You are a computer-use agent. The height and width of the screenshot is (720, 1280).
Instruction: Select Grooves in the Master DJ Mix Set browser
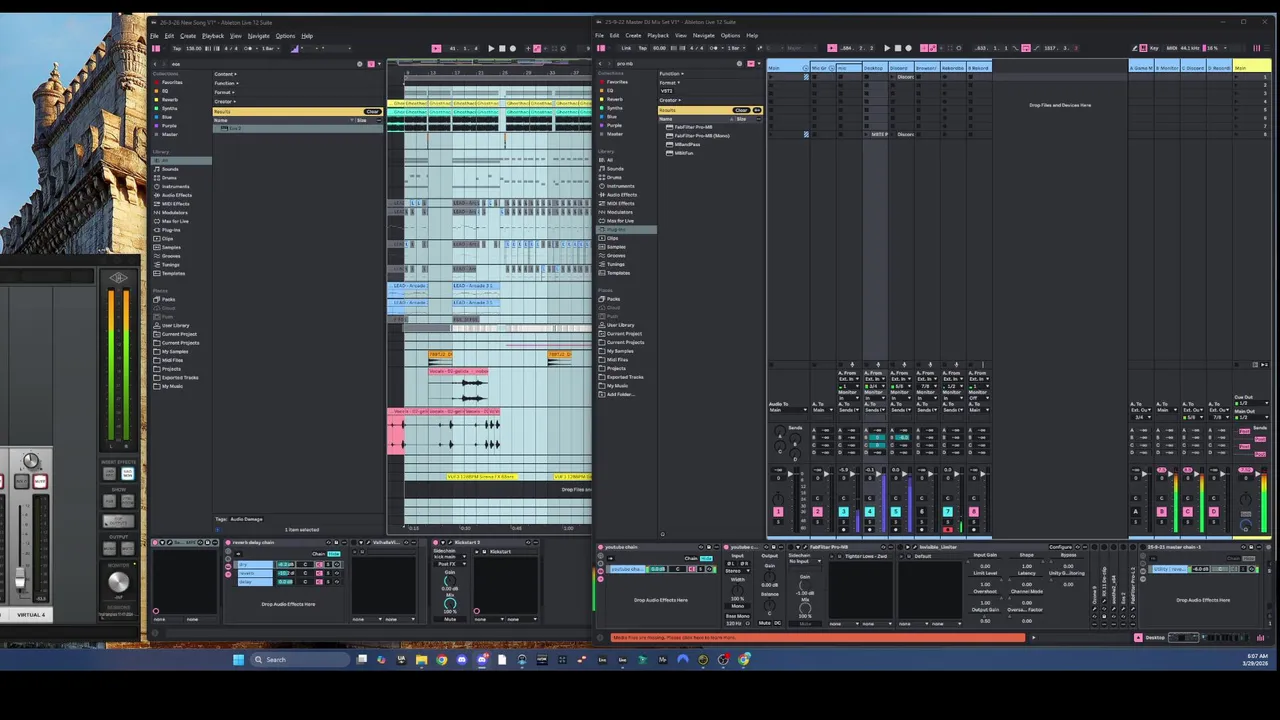pos(618,255)
